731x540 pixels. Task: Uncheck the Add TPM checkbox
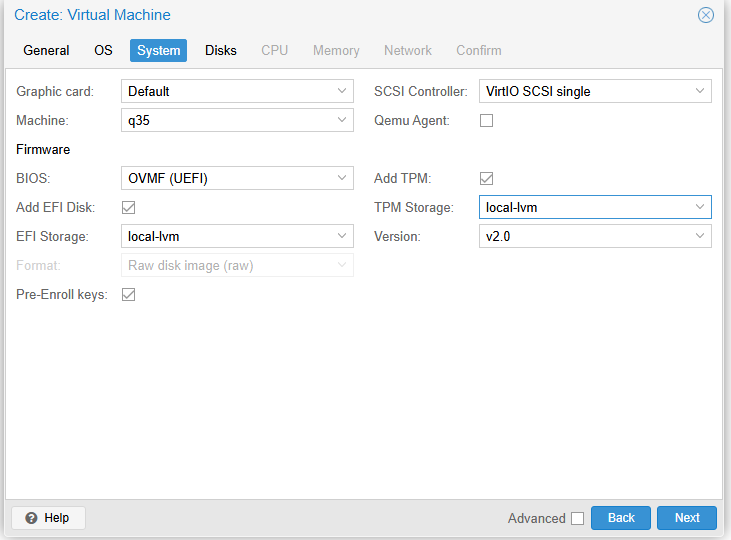(487, 179)
